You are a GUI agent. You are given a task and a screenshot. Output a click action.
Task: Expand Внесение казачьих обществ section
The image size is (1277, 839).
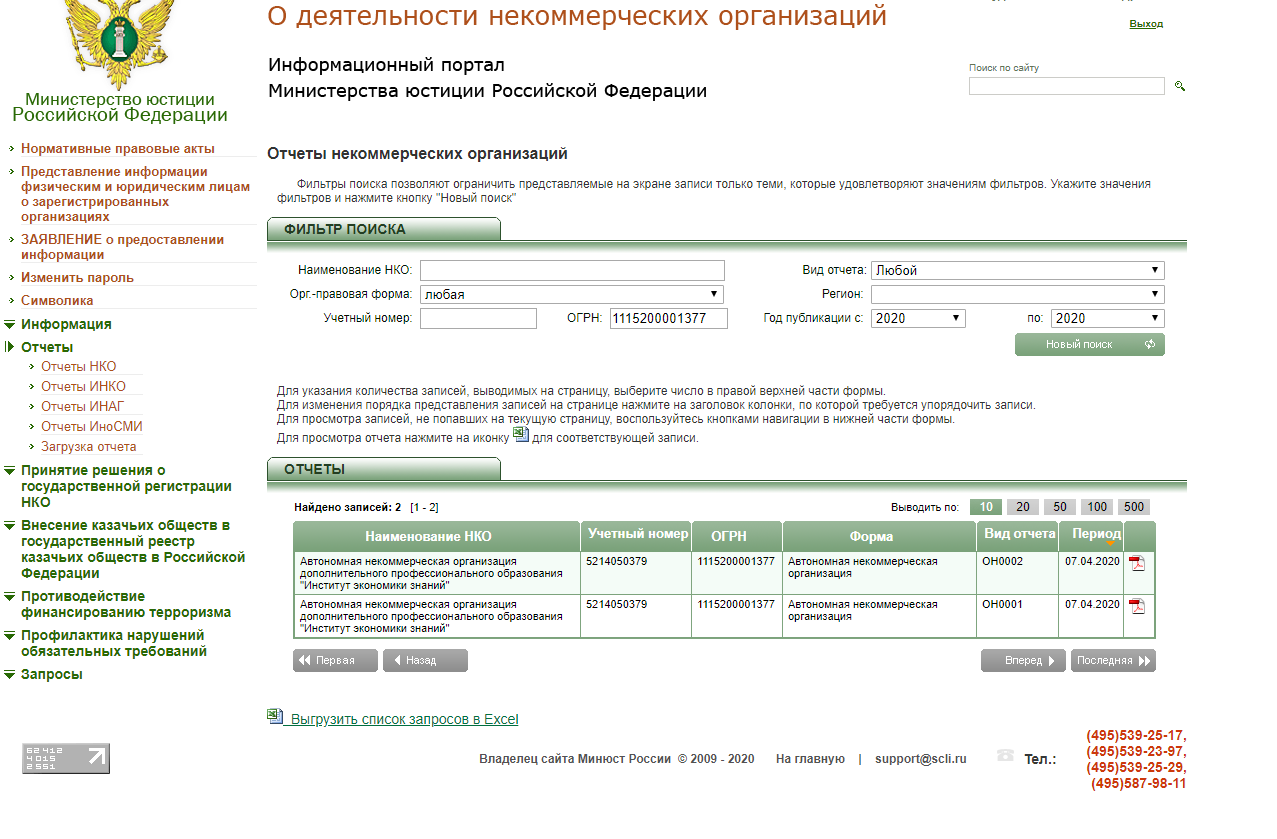133,549
